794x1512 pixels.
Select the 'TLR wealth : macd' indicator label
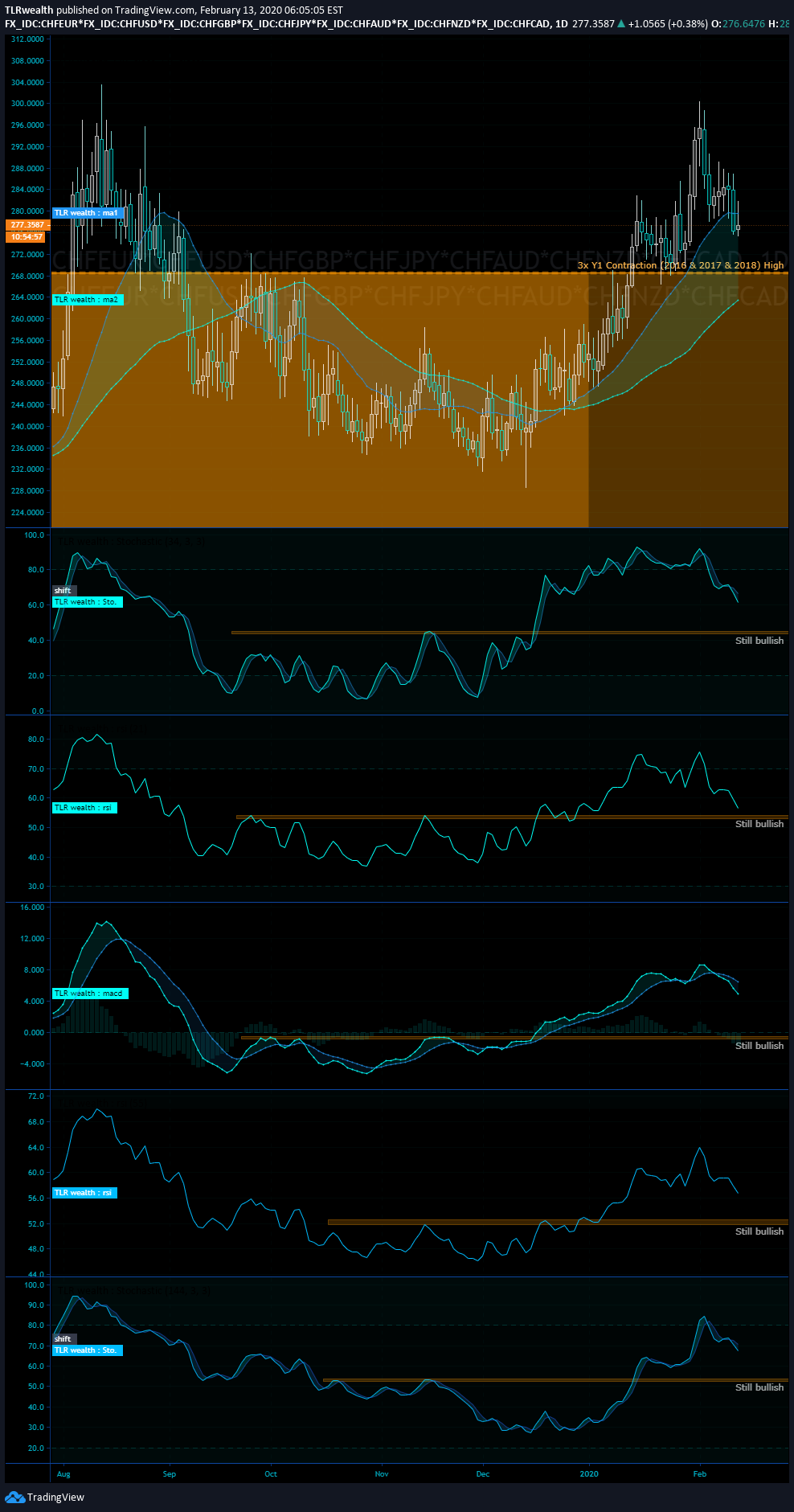pyautogui.click(x=90, y=994)
